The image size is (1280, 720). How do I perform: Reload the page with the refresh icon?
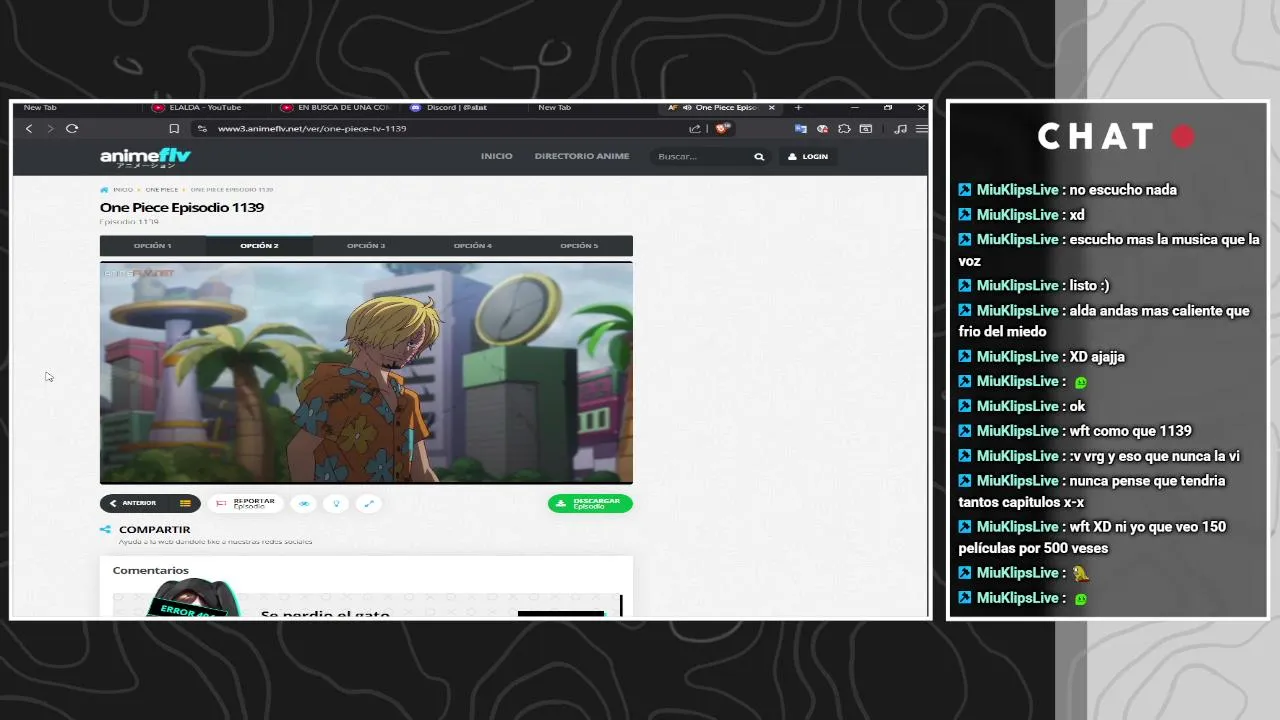click(72, 129)
